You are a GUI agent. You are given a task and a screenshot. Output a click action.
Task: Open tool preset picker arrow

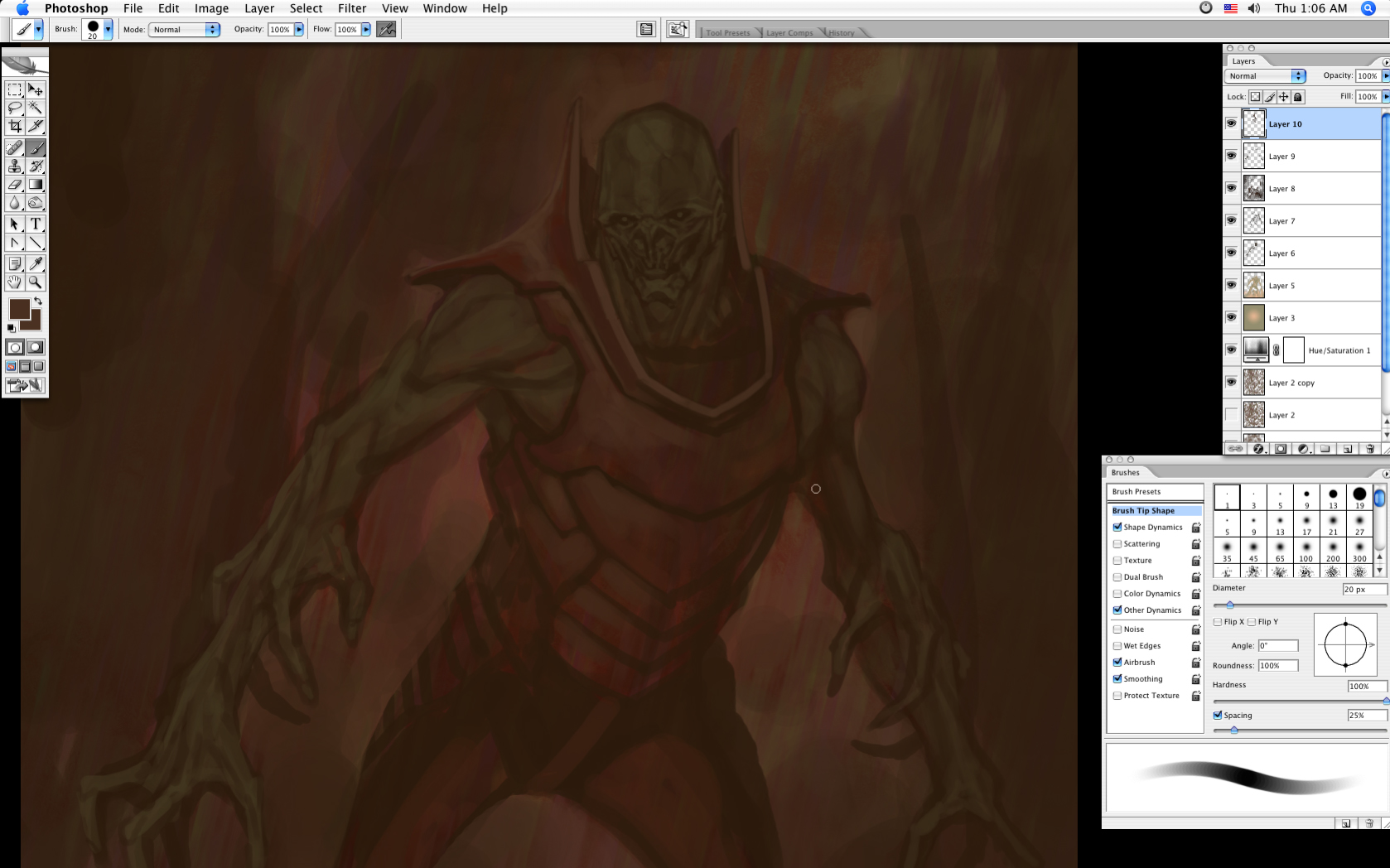pyautogui.click(x=38, y=29)
